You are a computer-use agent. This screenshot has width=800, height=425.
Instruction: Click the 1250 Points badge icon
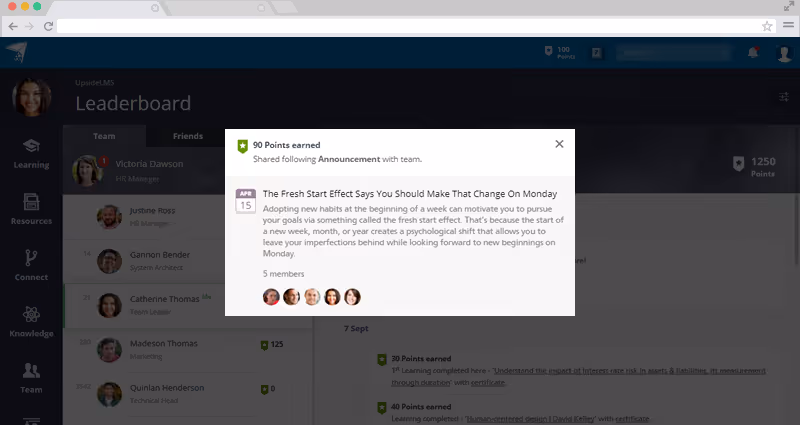tap(738, 164)
